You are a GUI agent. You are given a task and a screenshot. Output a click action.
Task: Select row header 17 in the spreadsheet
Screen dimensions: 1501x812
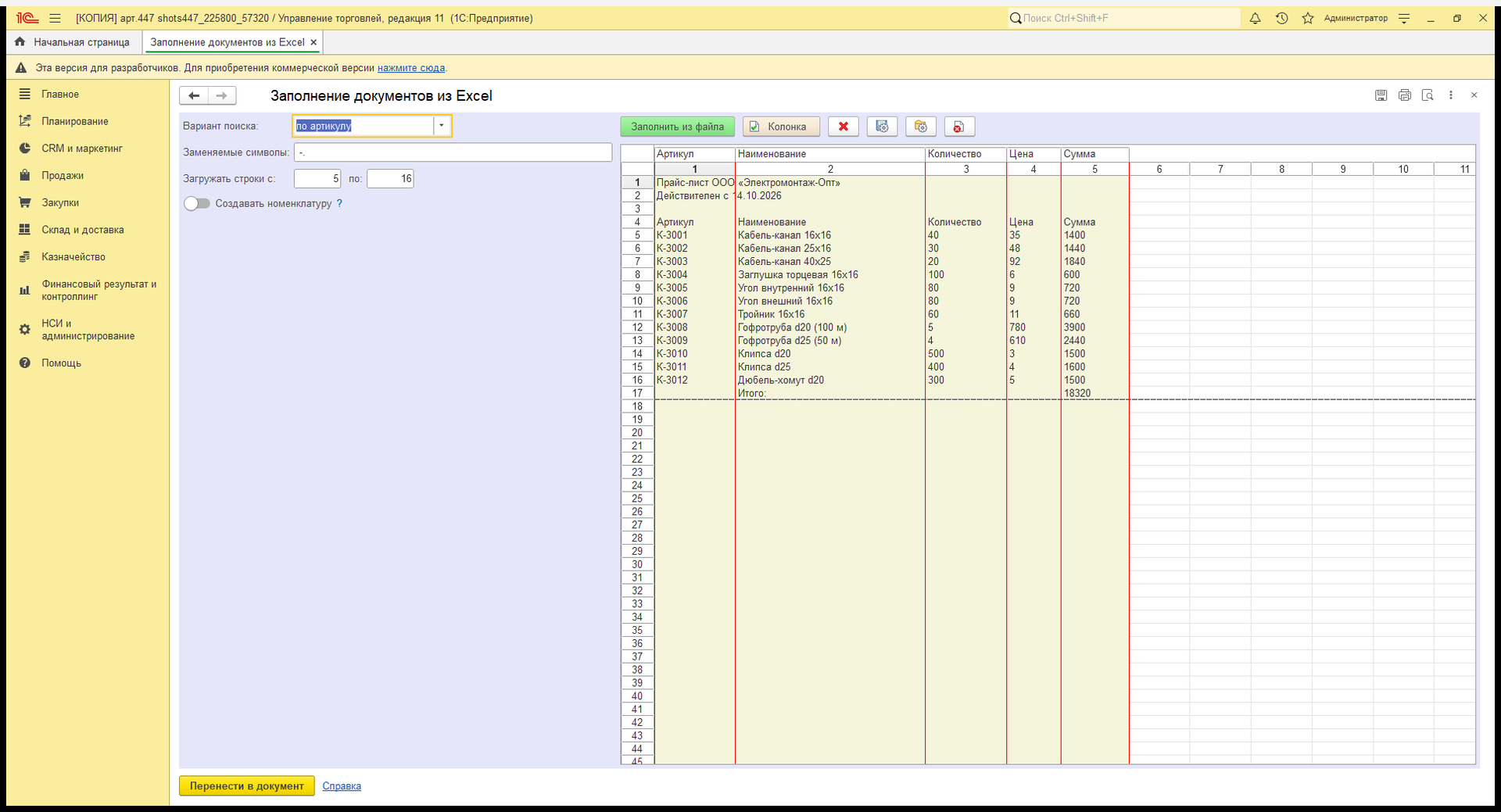[637, 393]
